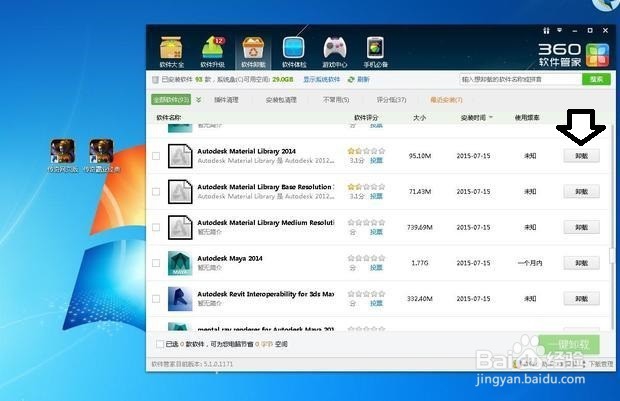Click the 大小 column header

click(420, 117)
